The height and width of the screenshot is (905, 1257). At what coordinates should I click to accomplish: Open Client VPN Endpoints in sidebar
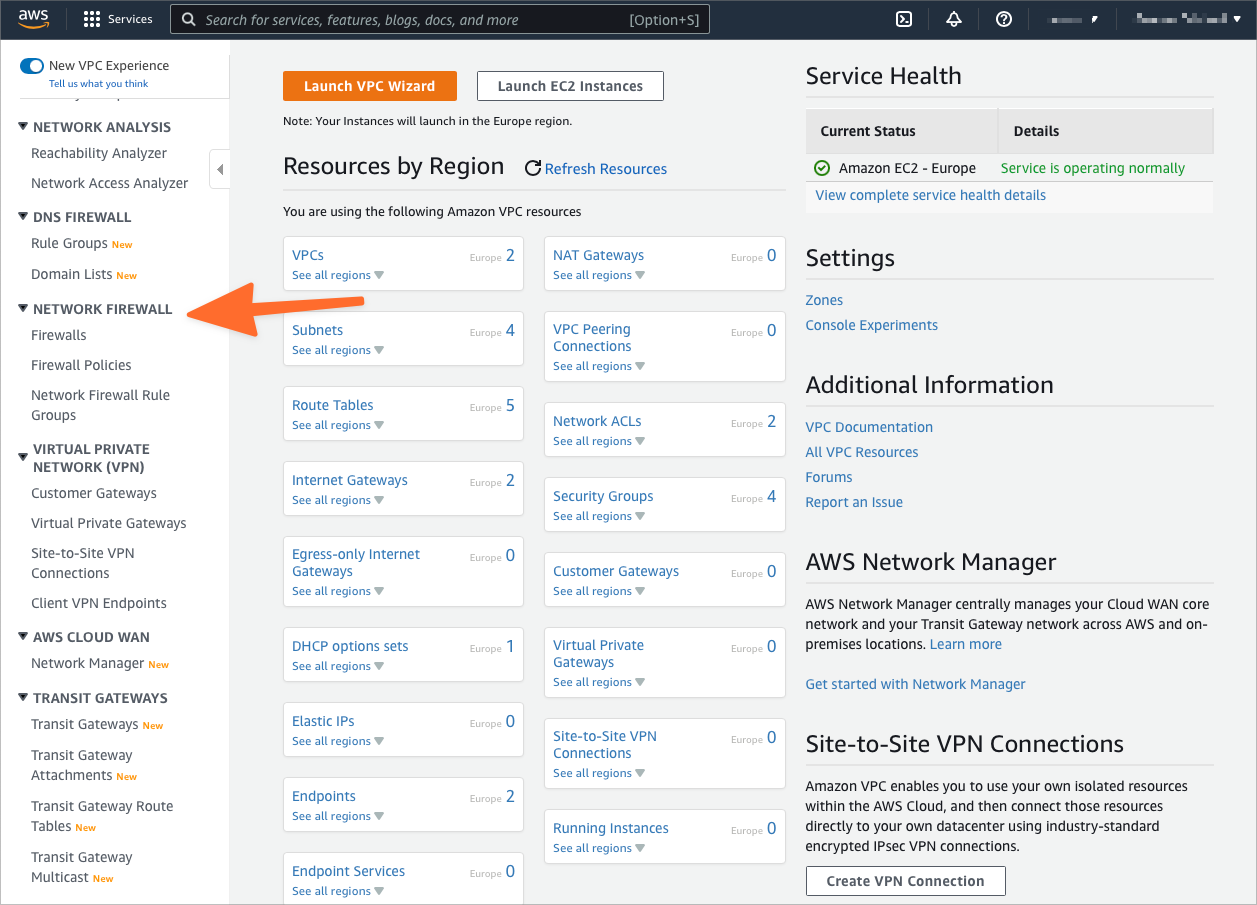pyautogui.click(x=99, y=603)
